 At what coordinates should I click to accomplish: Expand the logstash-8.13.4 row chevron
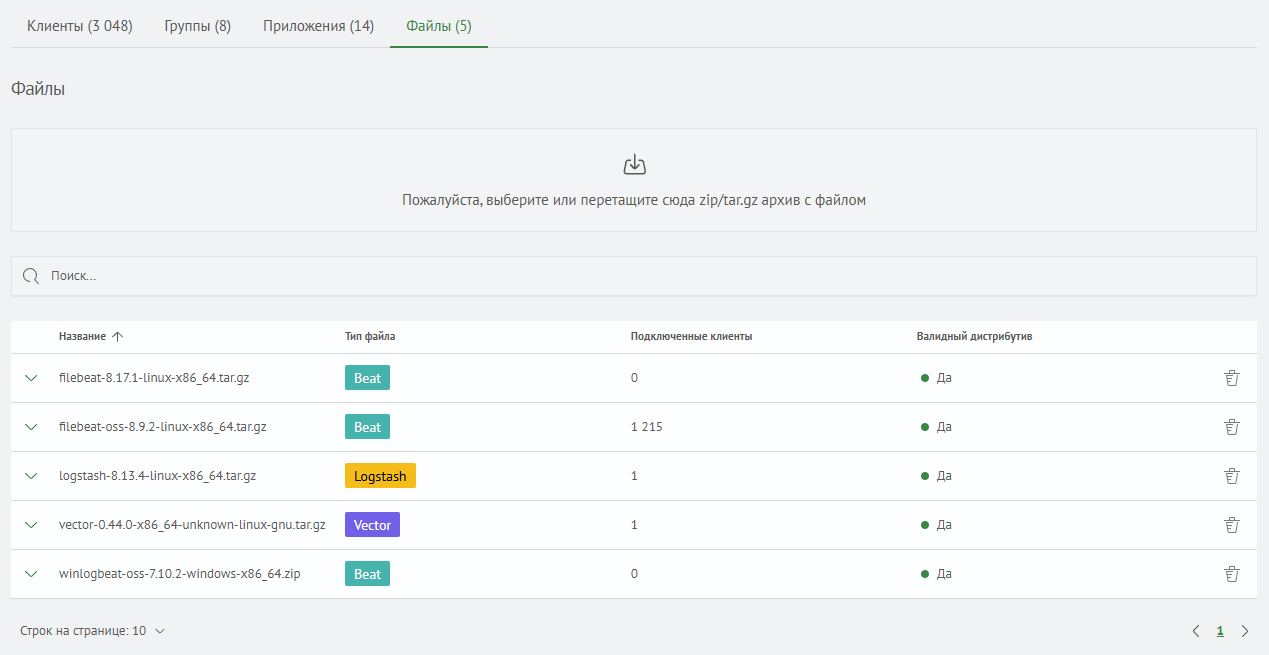[31, 476]
